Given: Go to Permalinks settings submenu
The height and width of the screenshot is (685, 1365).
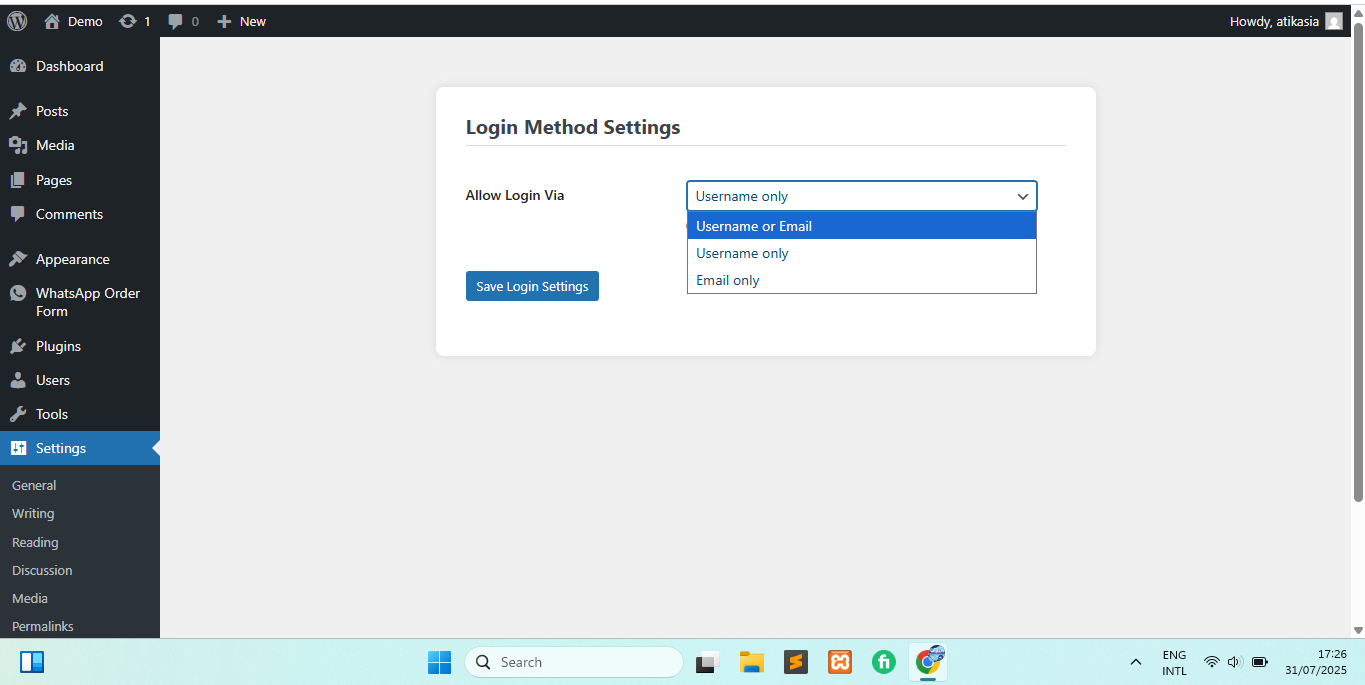Looking at the screenshot, I should pyautogui.click(x=43, y=626).
